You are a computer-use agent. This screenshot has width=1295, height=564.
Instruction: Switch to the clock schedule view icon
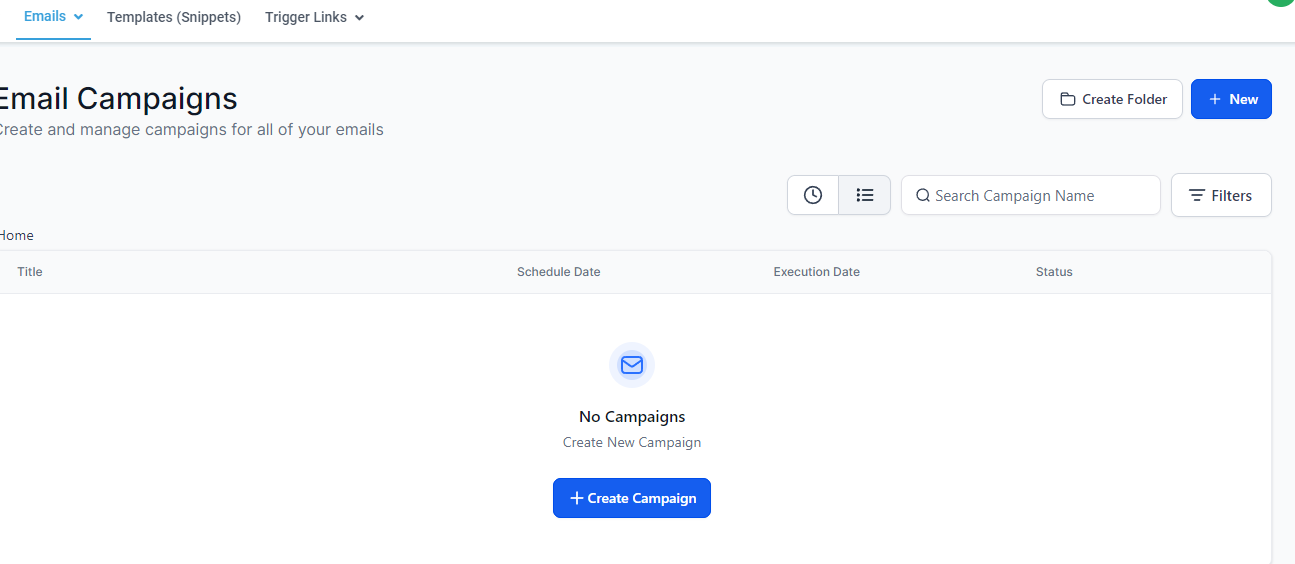tap(813, 195)
